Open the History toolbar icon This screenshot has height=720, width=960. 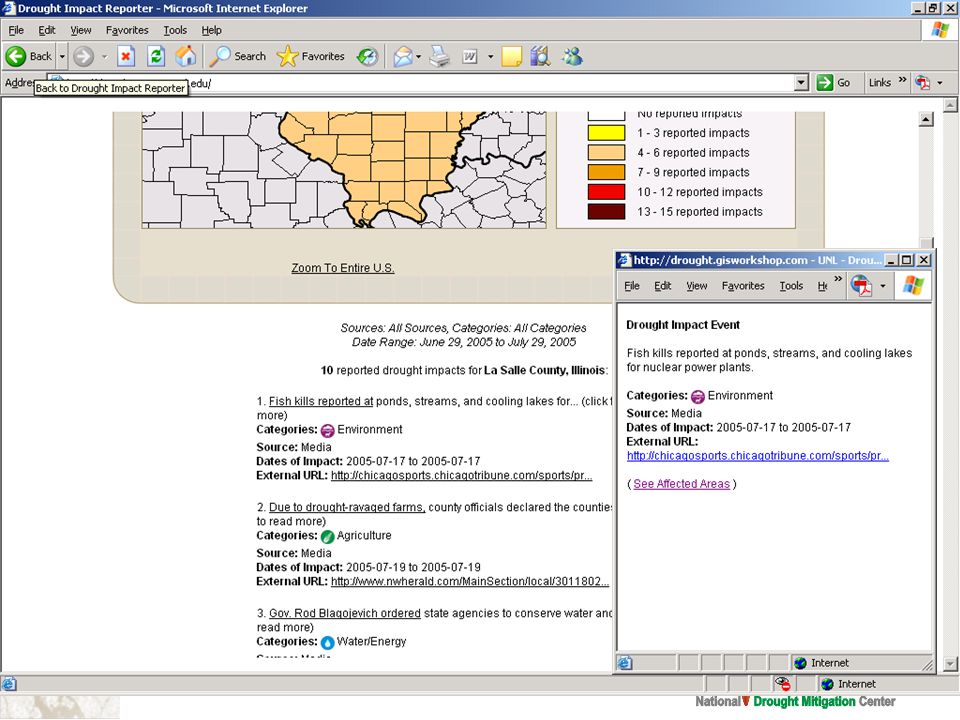tap(367, 56)
